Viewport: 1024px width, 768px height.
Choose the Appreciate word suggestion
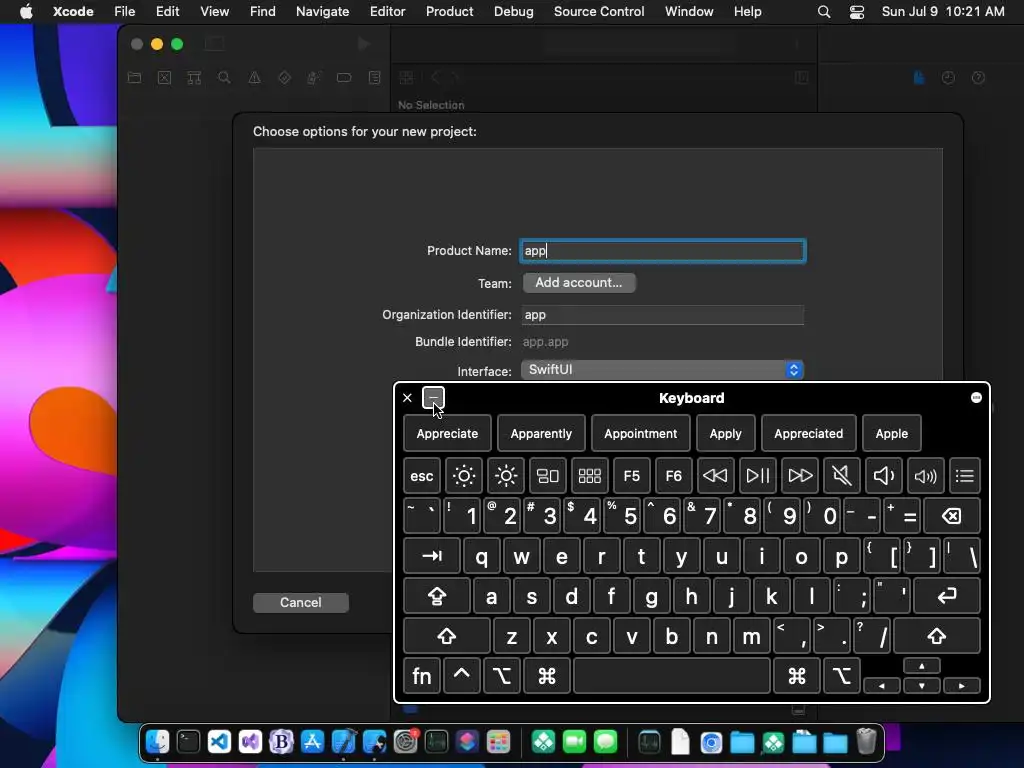click(447, 433)
